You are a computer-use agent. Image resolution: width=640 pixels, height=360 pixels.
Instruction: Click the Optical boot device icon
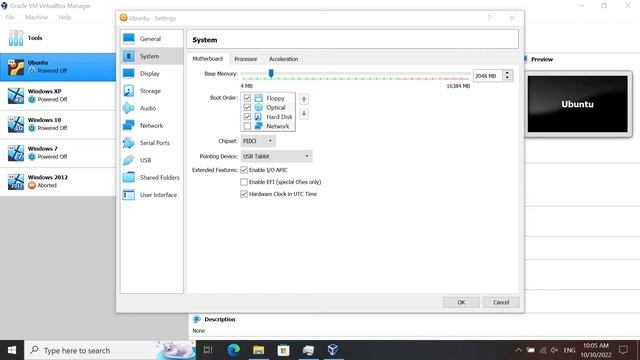(x=258, y=107)
